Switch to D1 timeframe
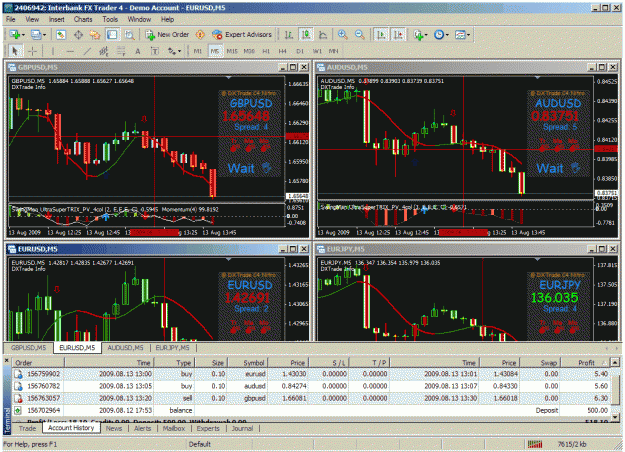This screenshot has width=625, height=452. coord(300,51)
